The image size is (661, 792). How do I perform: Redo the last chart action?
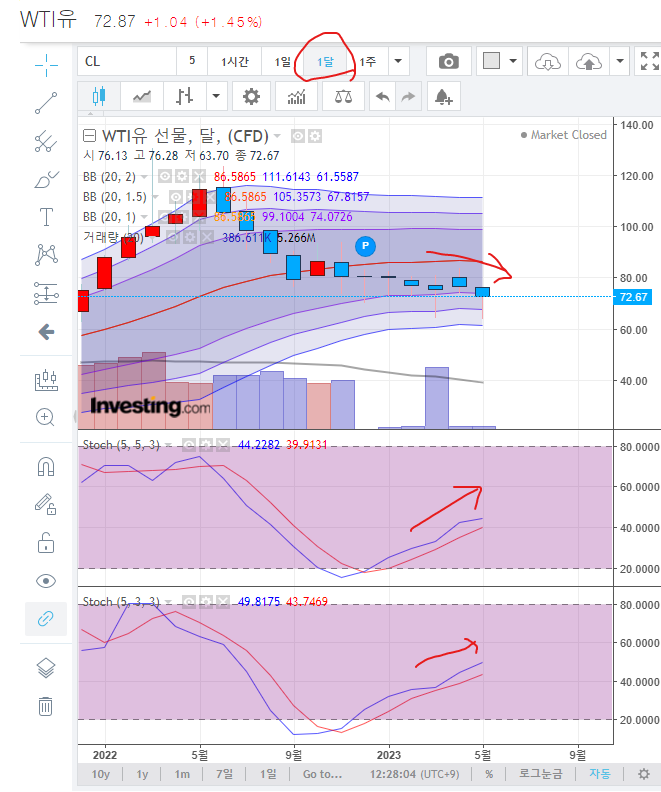pyautogui.click(x=408, y=96)
